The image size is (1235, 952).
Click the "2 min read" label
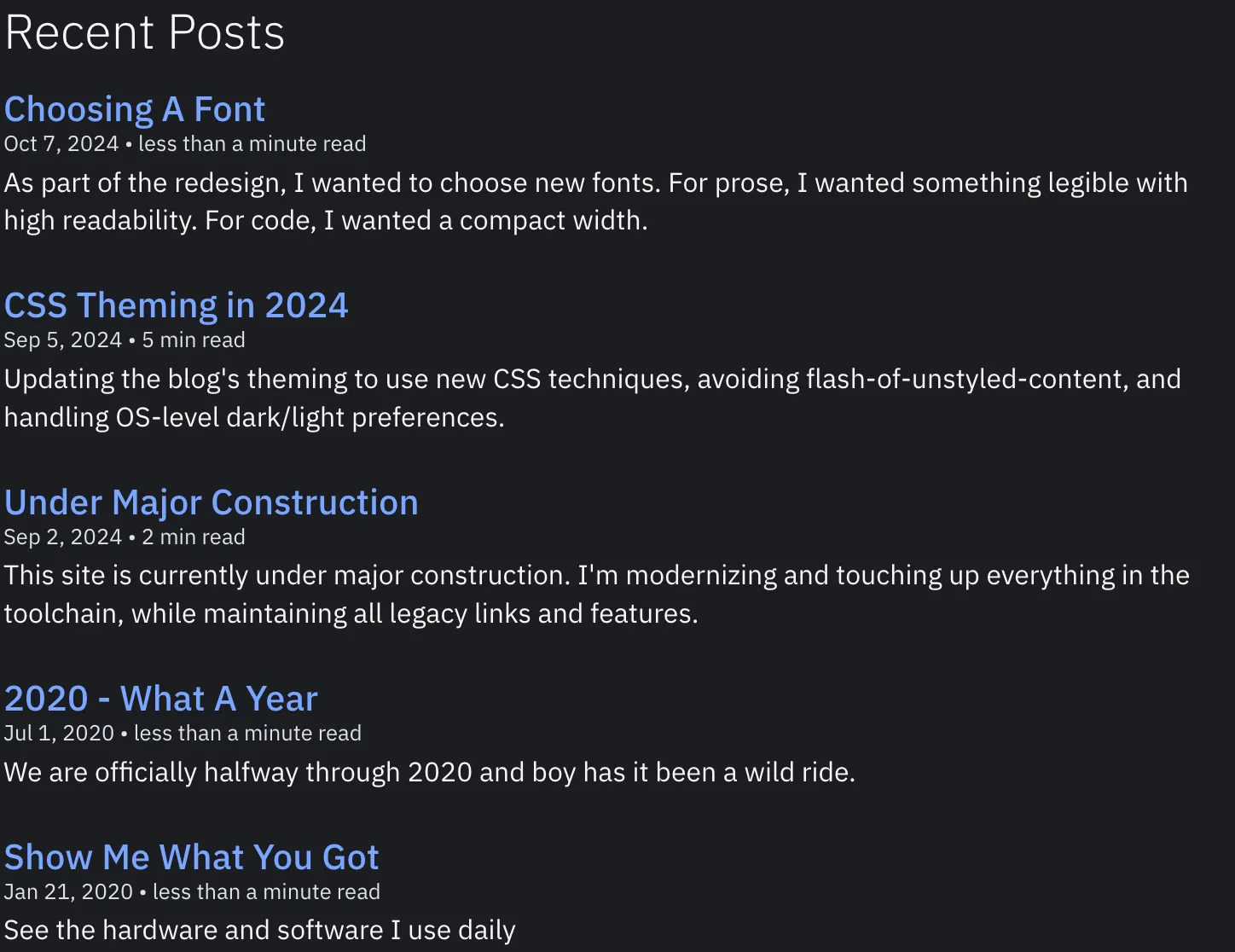tap(194, 537)
